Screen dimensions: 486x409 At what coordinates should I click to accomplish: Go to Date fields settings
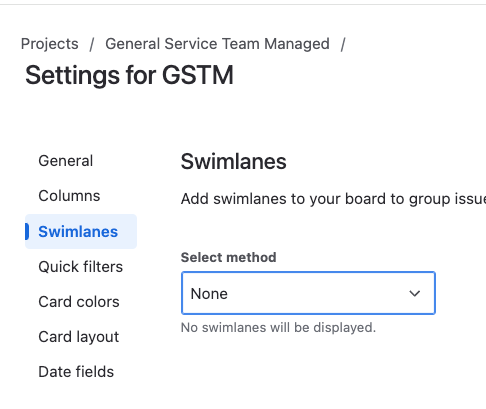tap(76, 372)
